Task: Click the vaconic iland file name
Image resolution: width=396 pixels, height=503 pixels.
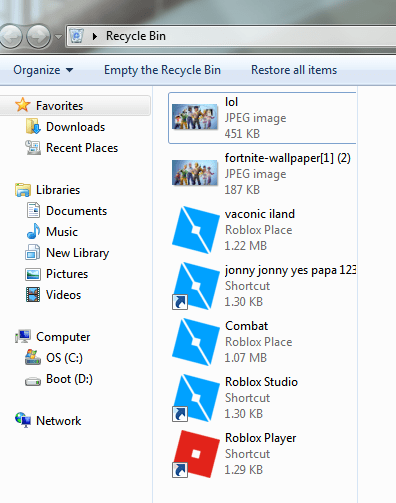Action: 260,214
